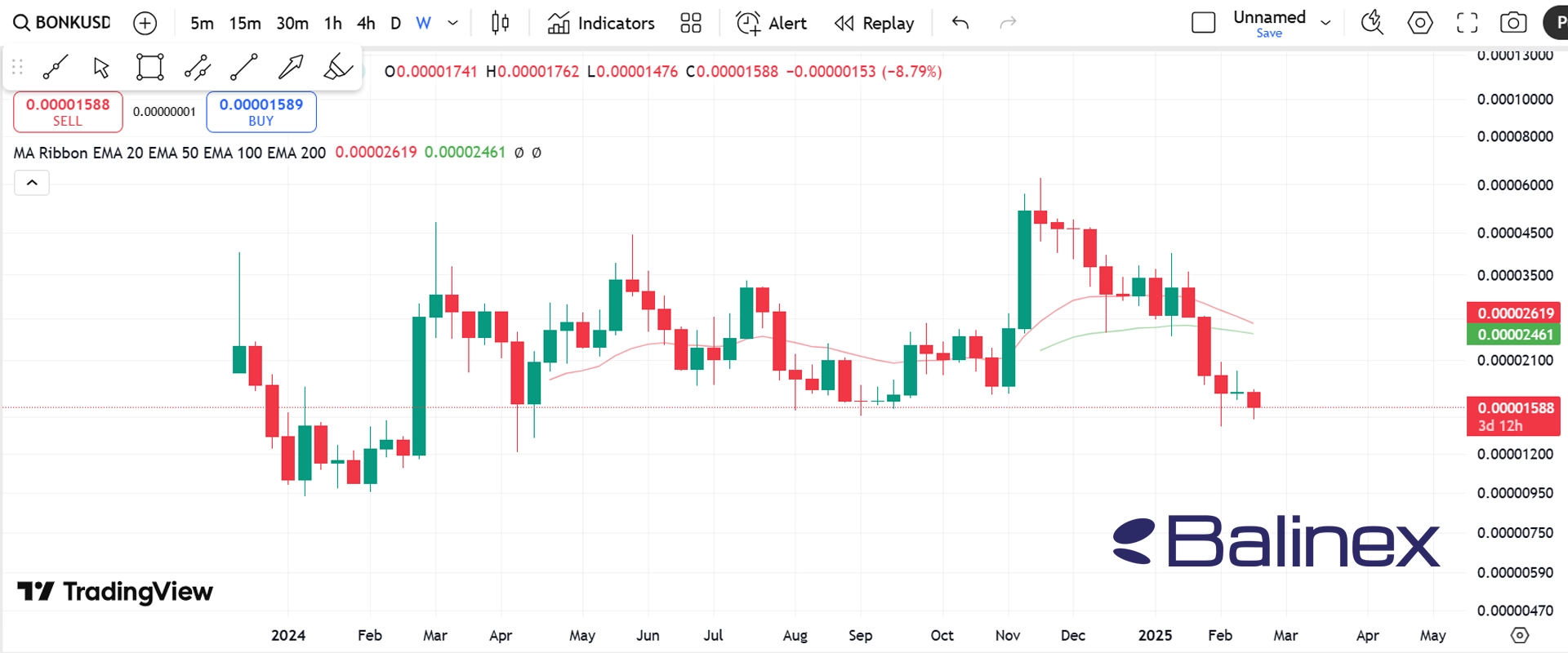Switch to the D daily timeframe
Viewport: 1568px width, 653px height.
[396, 23]
